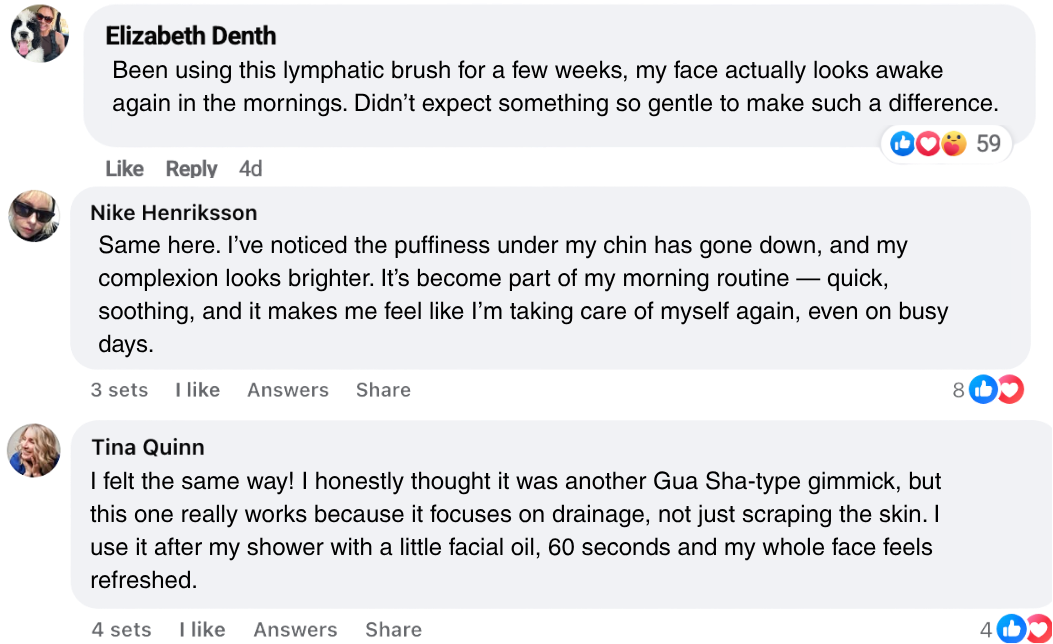
Task: Open the Nike Henriksson name link
Action: click(x=173, y=212)
